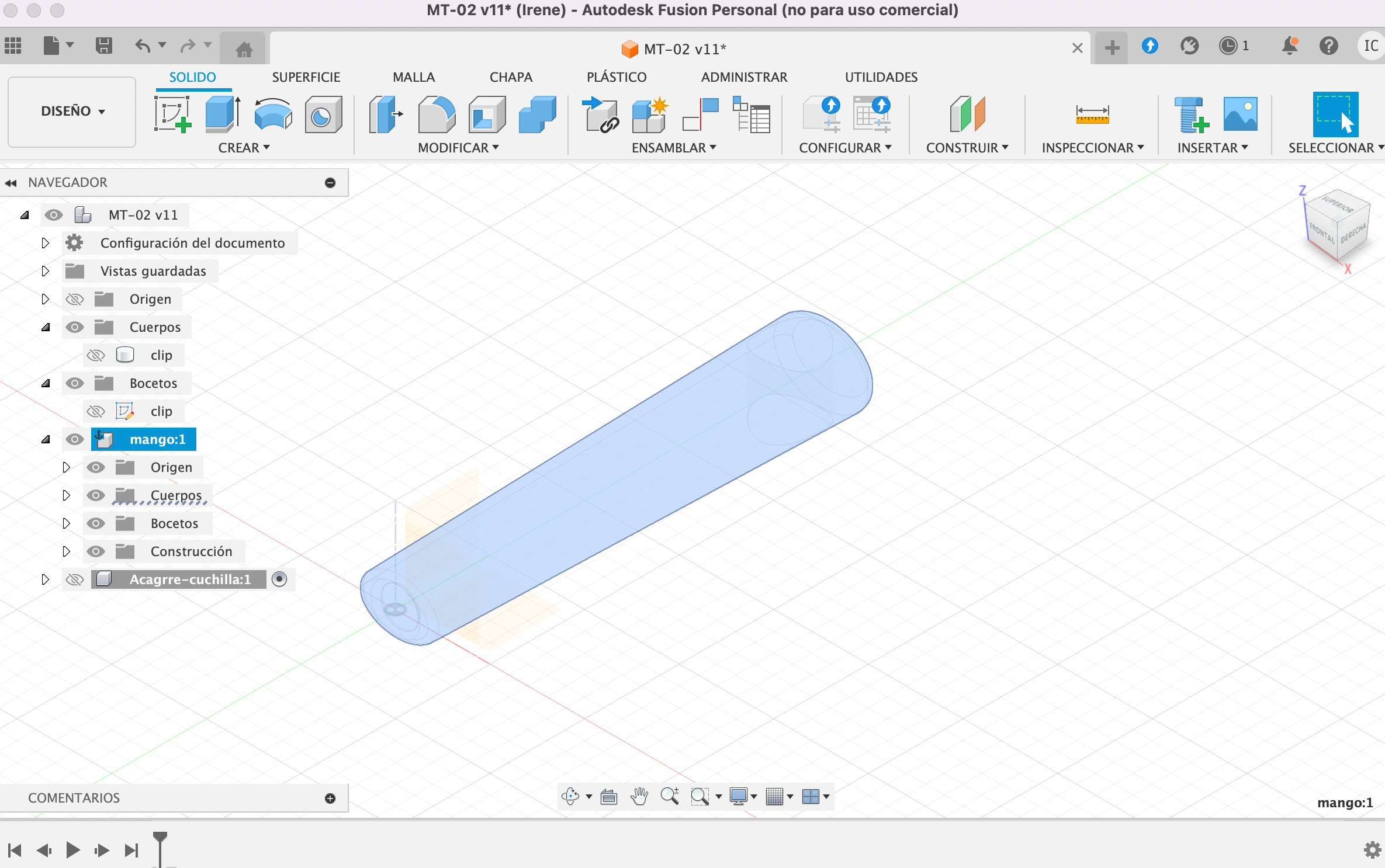Select the Extrude tool icon

[223, 114]
